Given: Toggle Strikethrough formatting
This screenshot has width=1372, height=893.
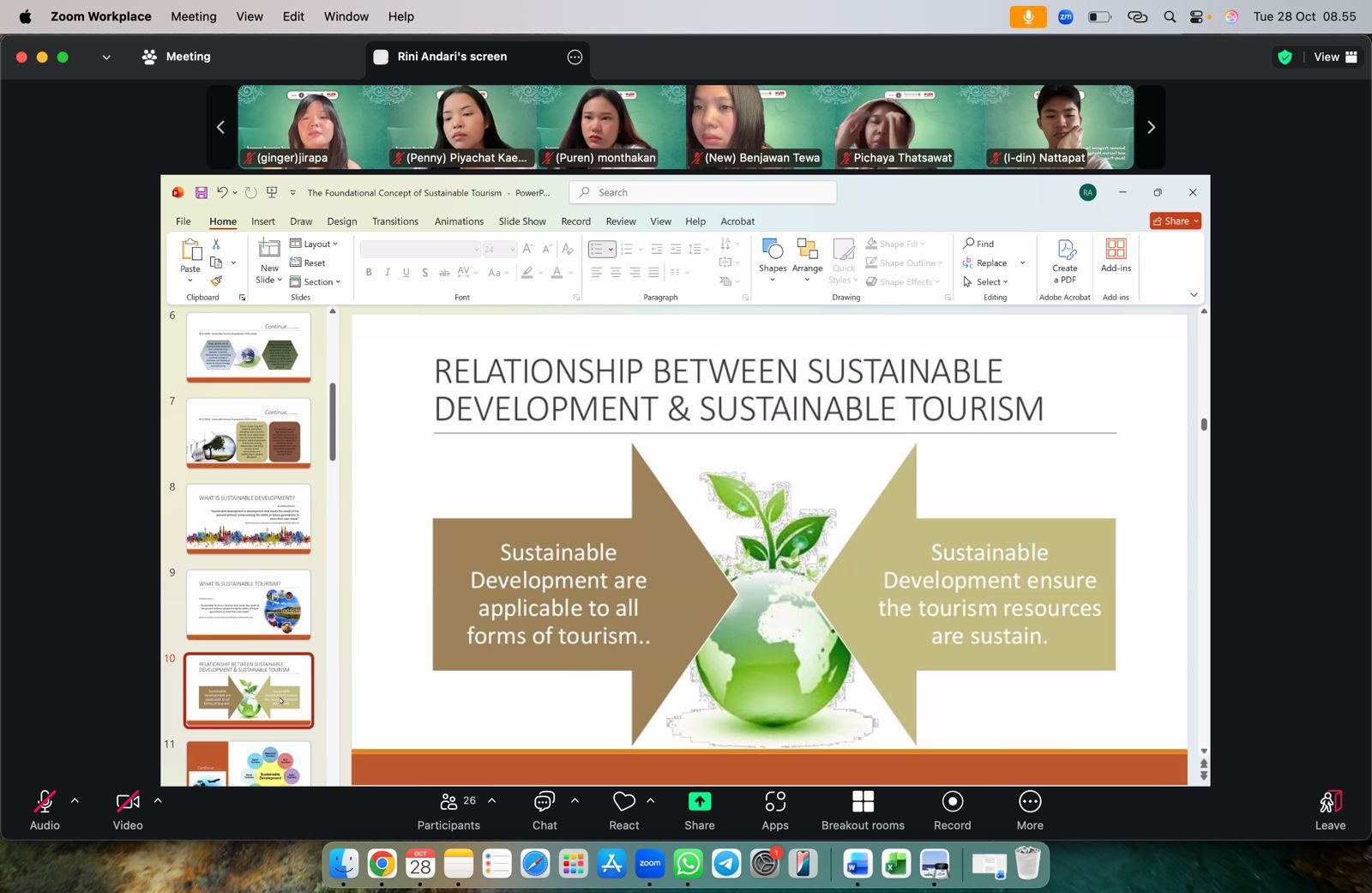Looking at the screenshot, I should click(x=444, y=273).
